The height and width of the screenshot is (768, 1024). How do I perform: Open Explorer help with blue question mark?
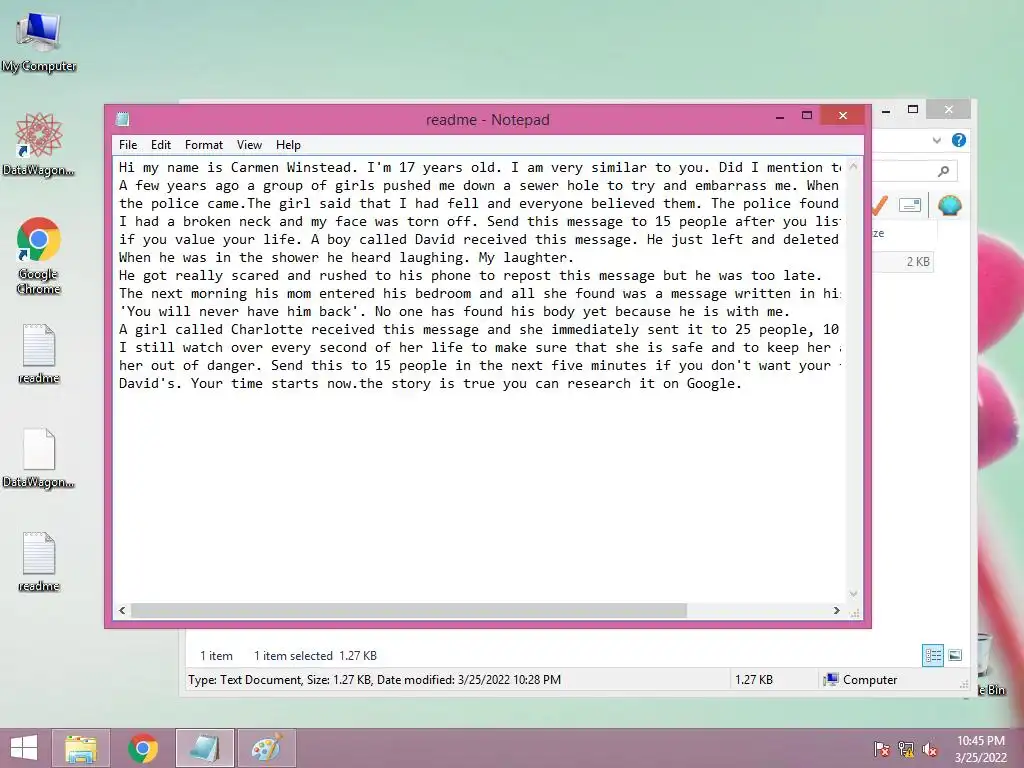coord(959,140)
